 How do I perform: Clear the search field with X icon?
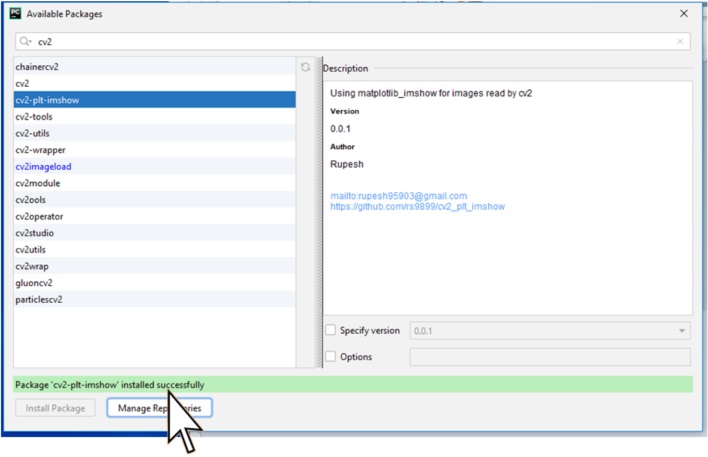tap(681, 42)
